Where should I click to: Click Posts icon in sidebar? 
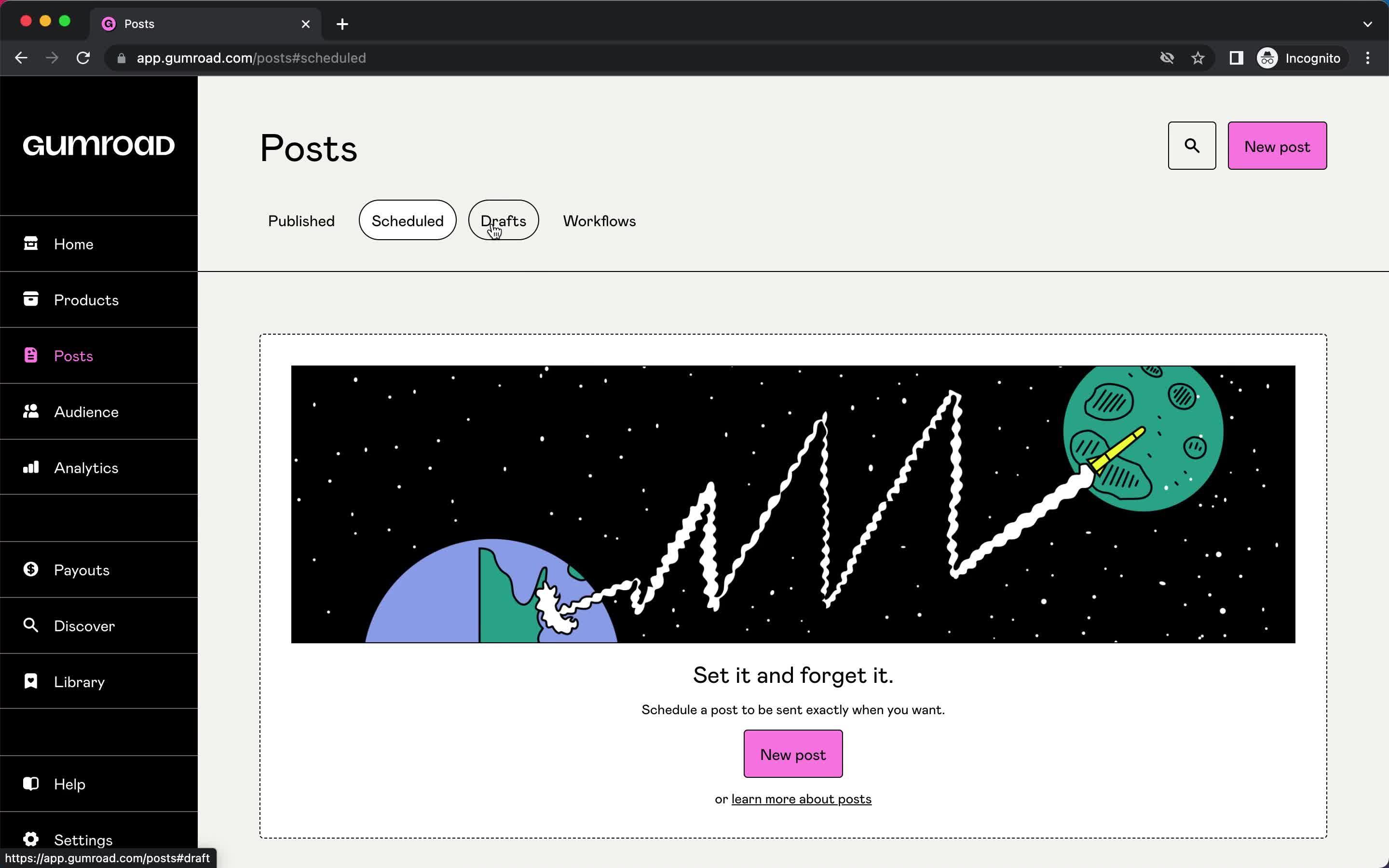(x=33, y=356)
